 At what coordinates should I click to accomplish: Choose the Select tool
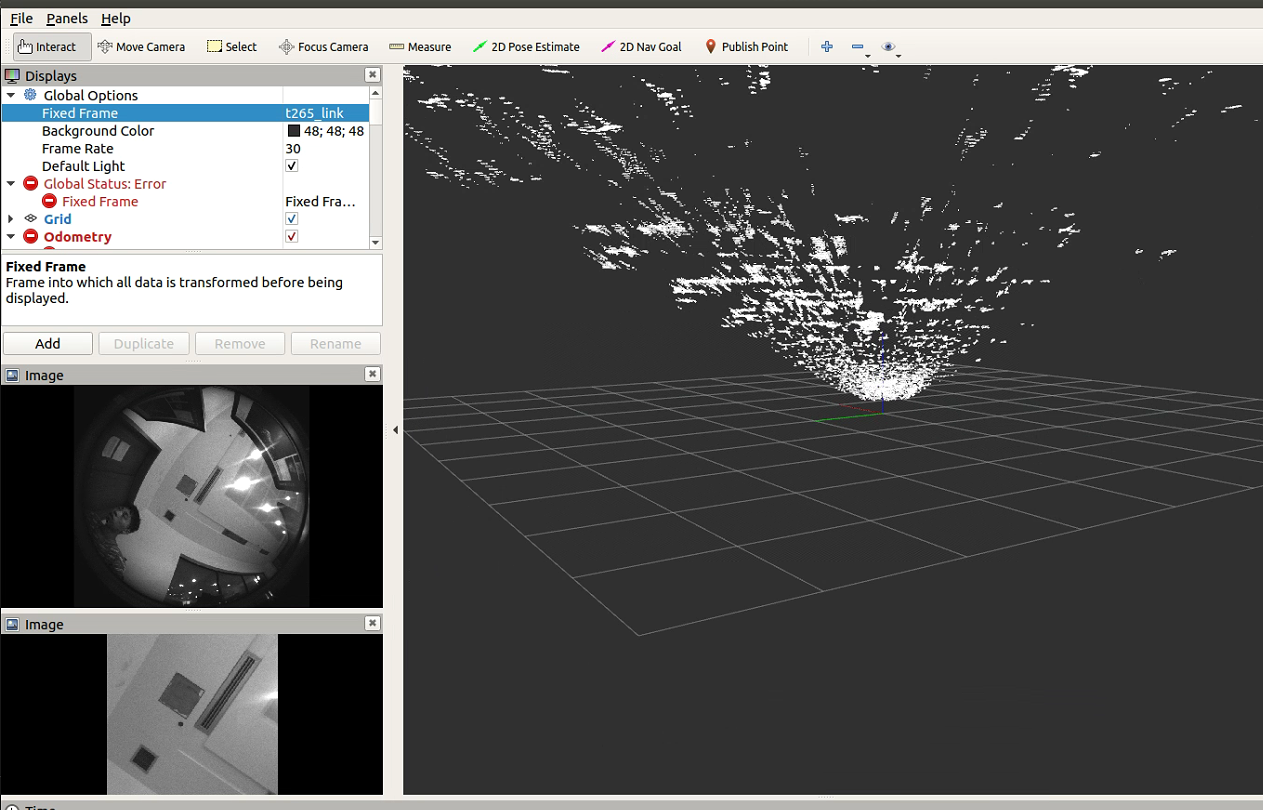(x=231, y=47)
